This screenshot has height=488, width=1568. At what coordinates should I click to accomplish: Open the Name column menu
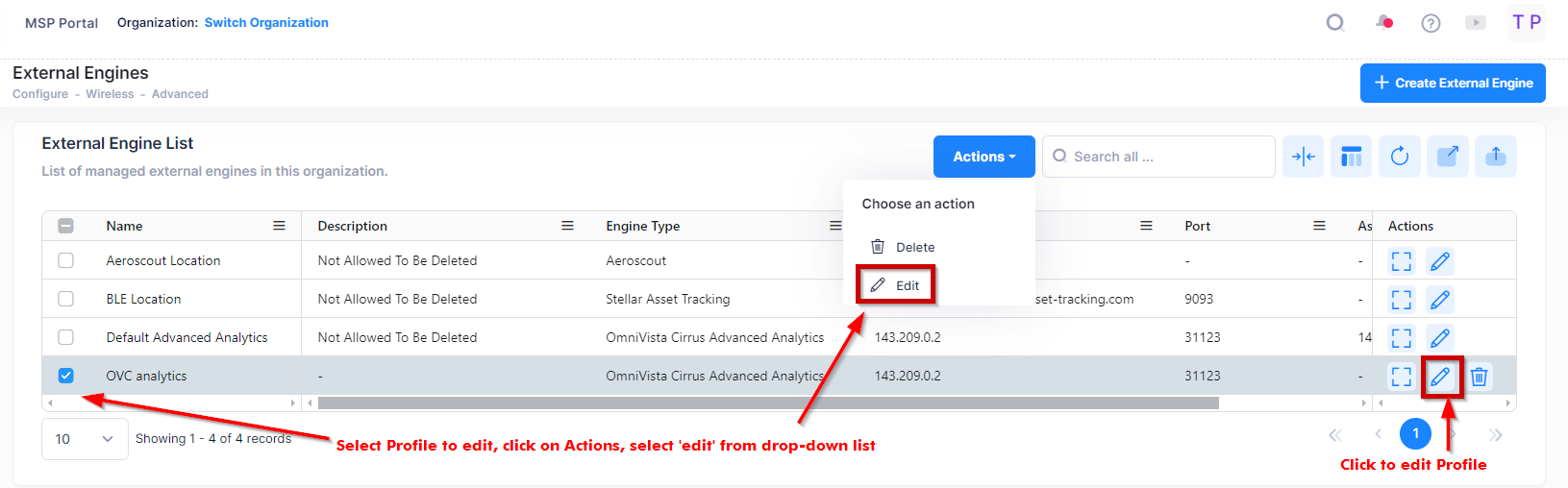coord(279,226)
